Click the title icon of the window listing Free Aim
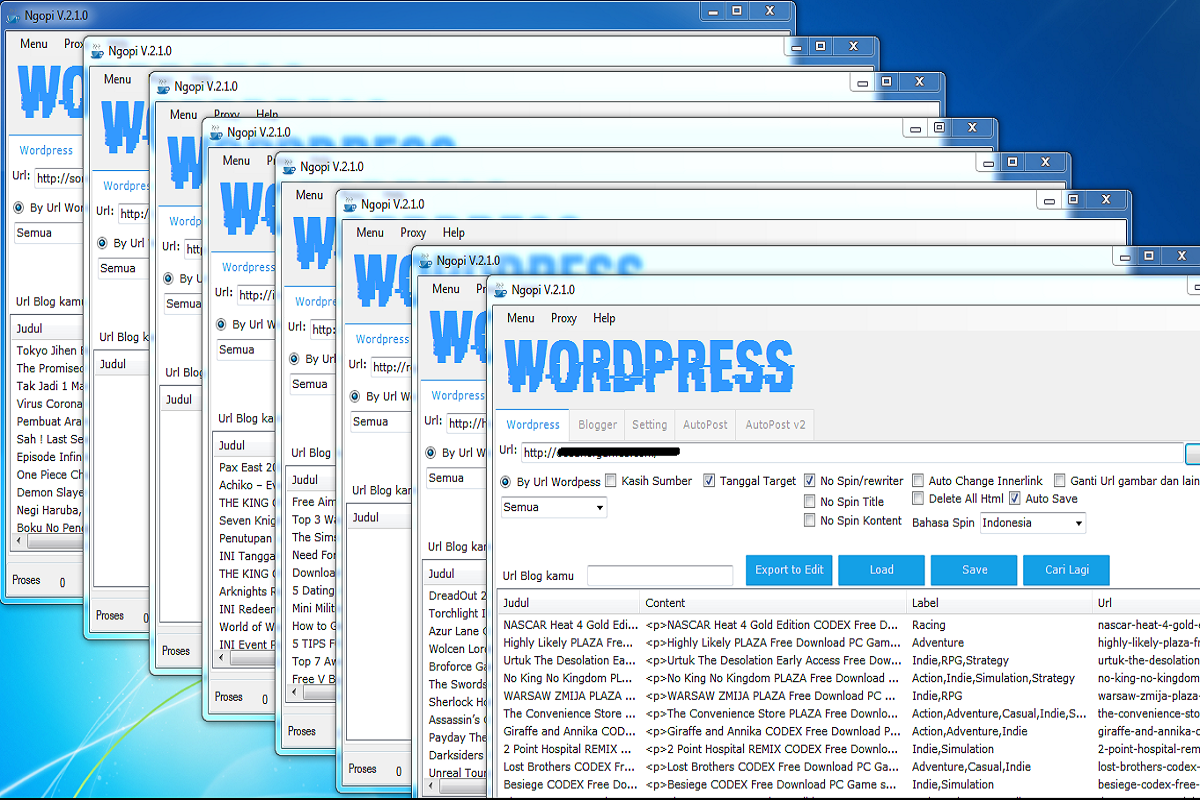The width and height of the screenshot is (1200, 800). coord(289,167)
